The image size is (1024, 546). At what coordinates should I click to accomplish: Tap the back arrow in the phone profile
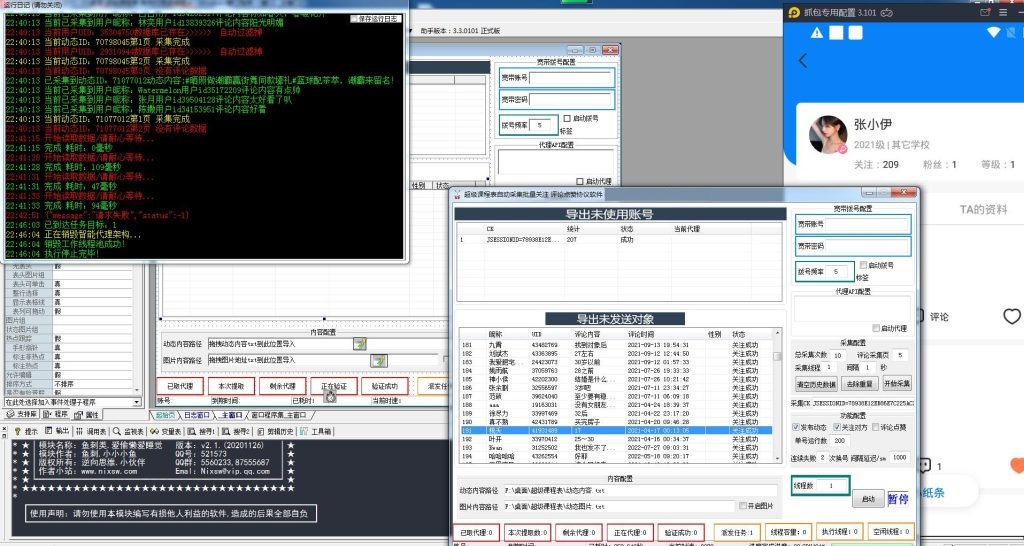click(x=803, y=61)
